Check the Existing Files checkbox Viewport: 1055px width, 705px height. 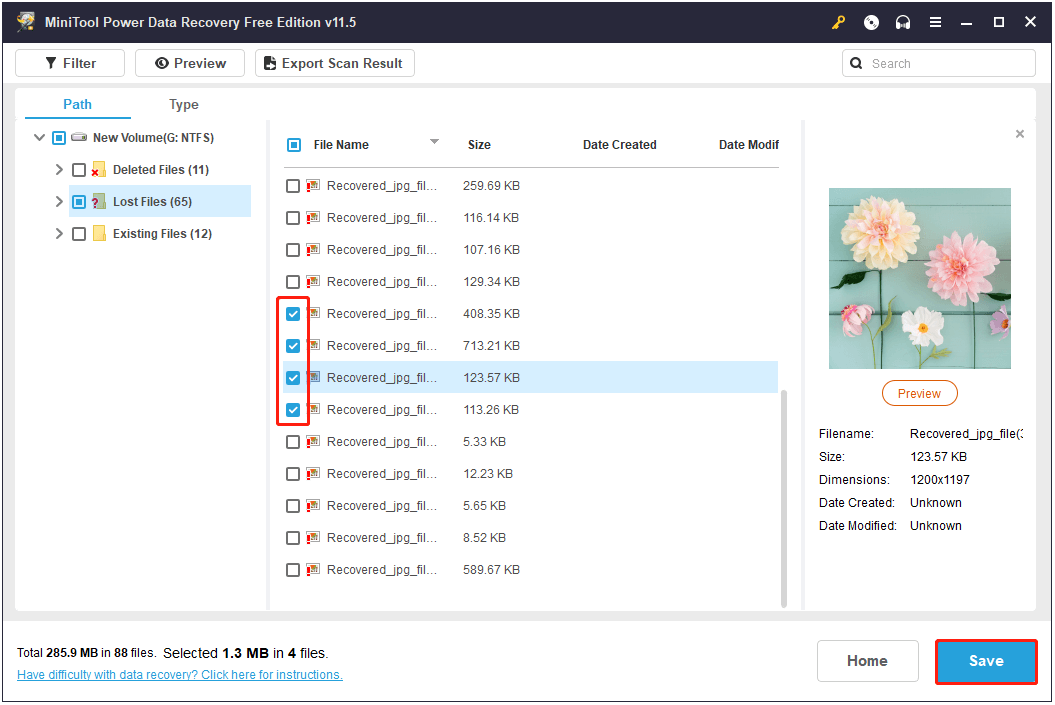[79, 233]
